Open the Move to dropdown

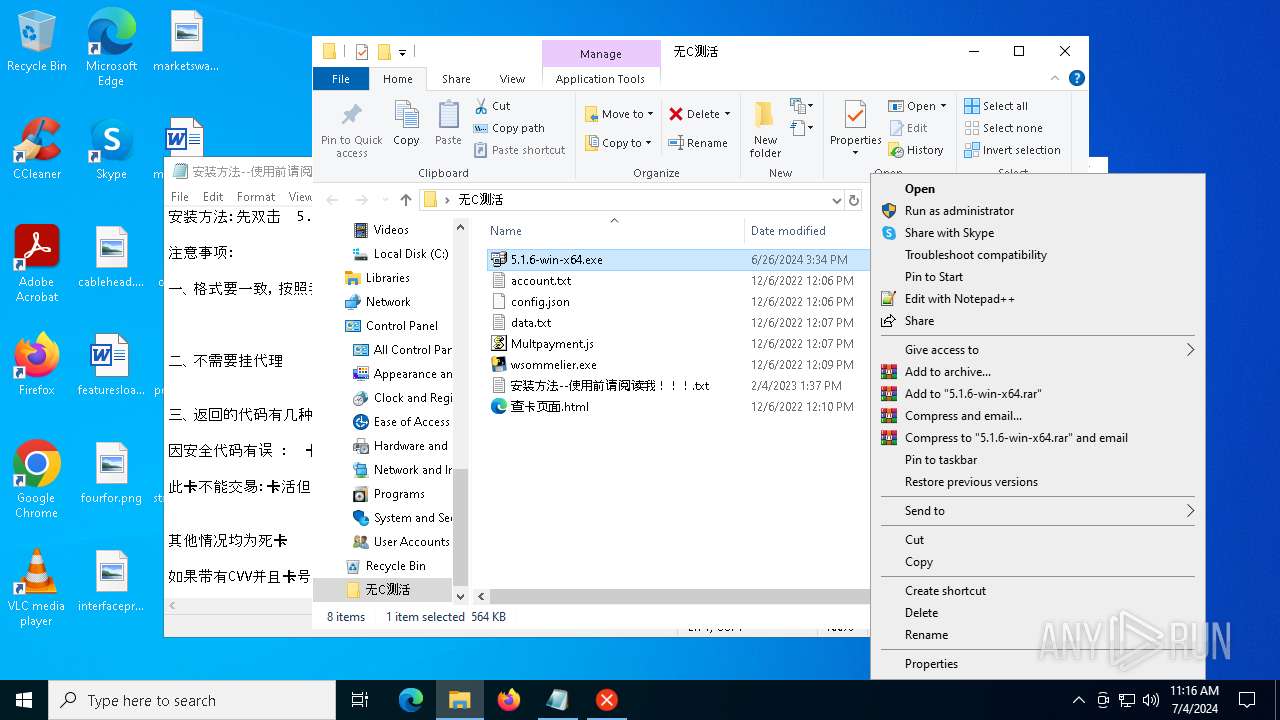pos(619,114)
